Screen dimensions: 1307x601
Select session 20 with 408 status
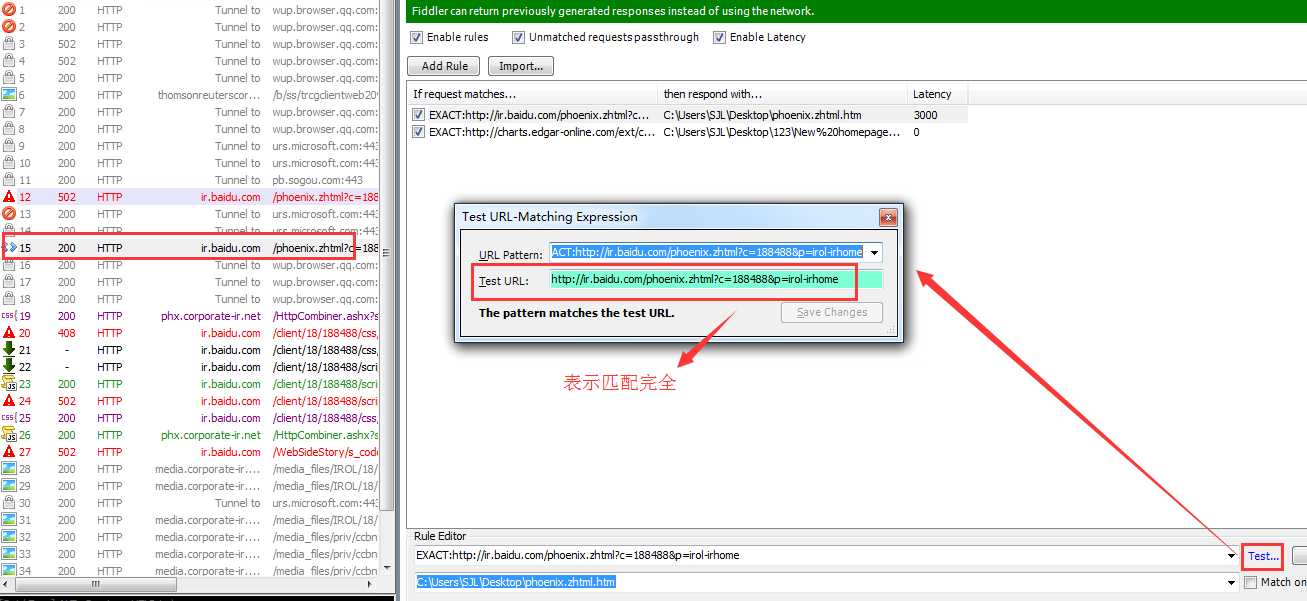190,333
